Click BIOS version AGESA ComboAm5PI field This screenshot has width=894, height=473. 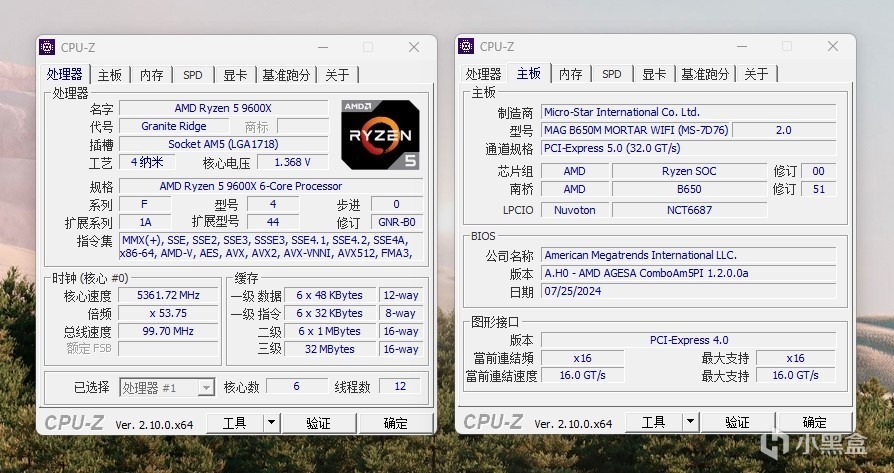pos(689,273)
